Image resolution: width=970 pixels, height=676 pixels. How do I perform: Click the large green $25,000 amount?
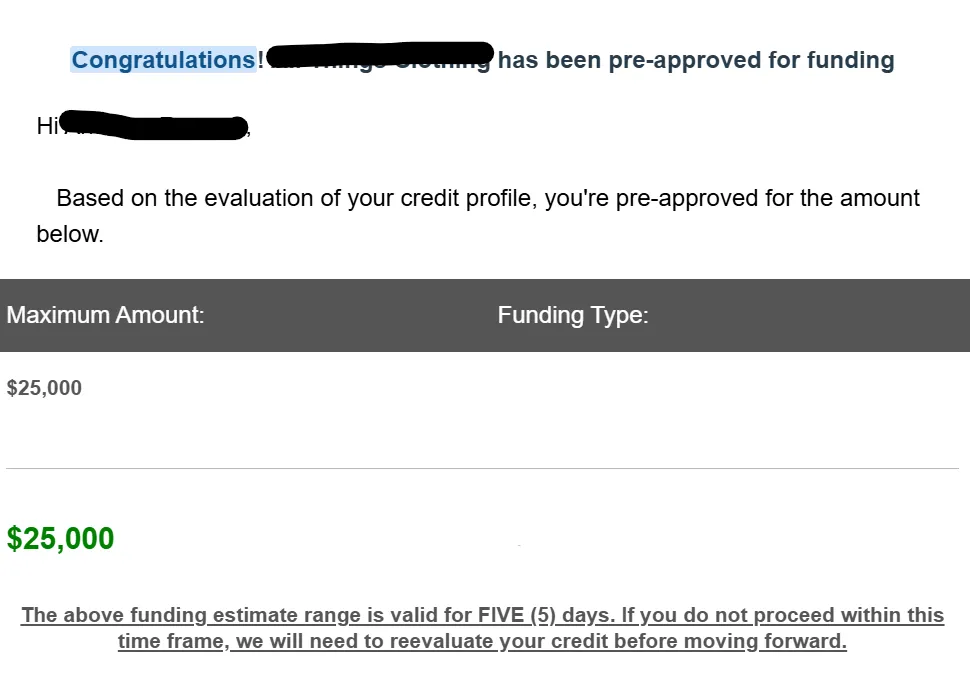pyautogui.click(x=60, y=538)
